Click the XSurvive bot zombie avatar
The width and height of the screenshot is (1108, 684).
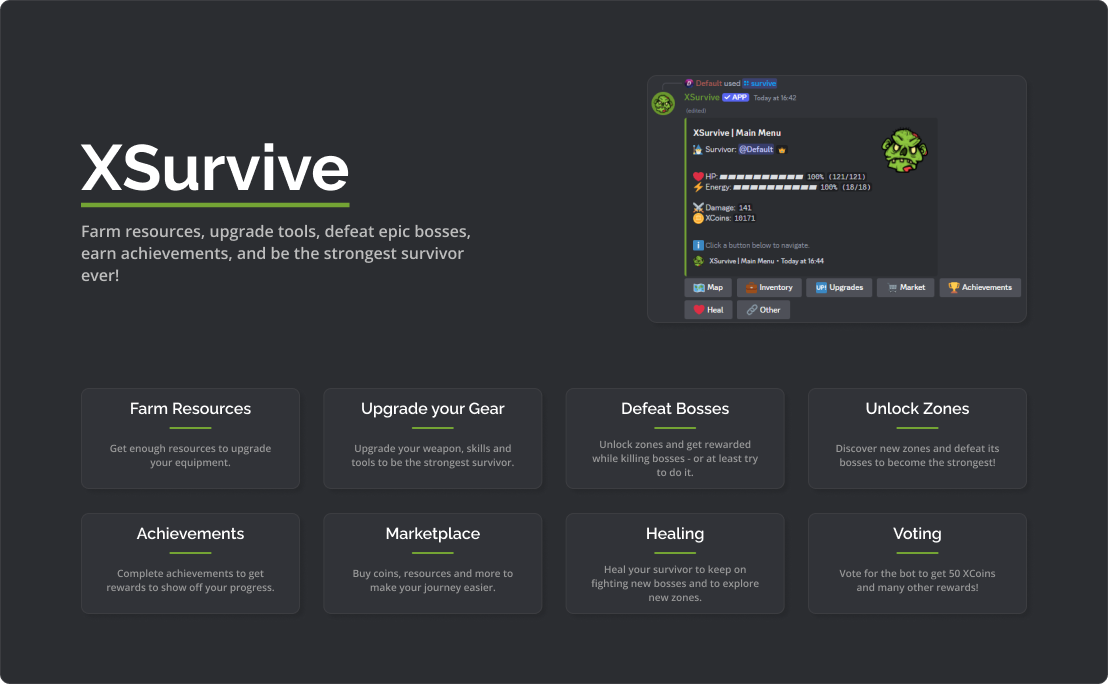tap(662, 104)
